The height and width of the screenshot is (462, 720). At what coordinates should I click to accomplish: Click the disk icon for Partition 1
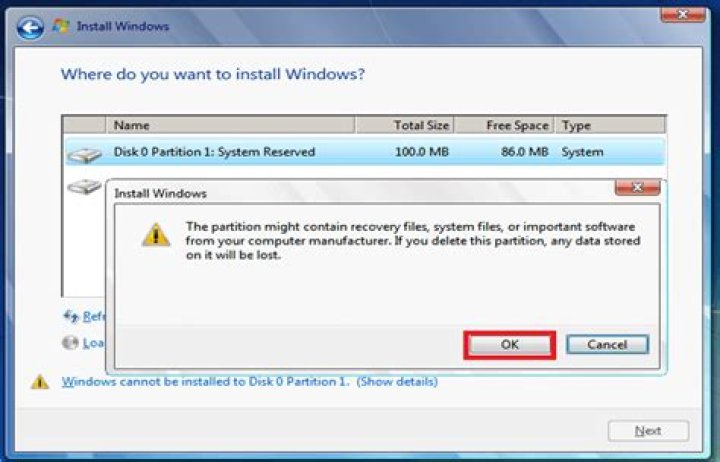click(x=85, y=152)
